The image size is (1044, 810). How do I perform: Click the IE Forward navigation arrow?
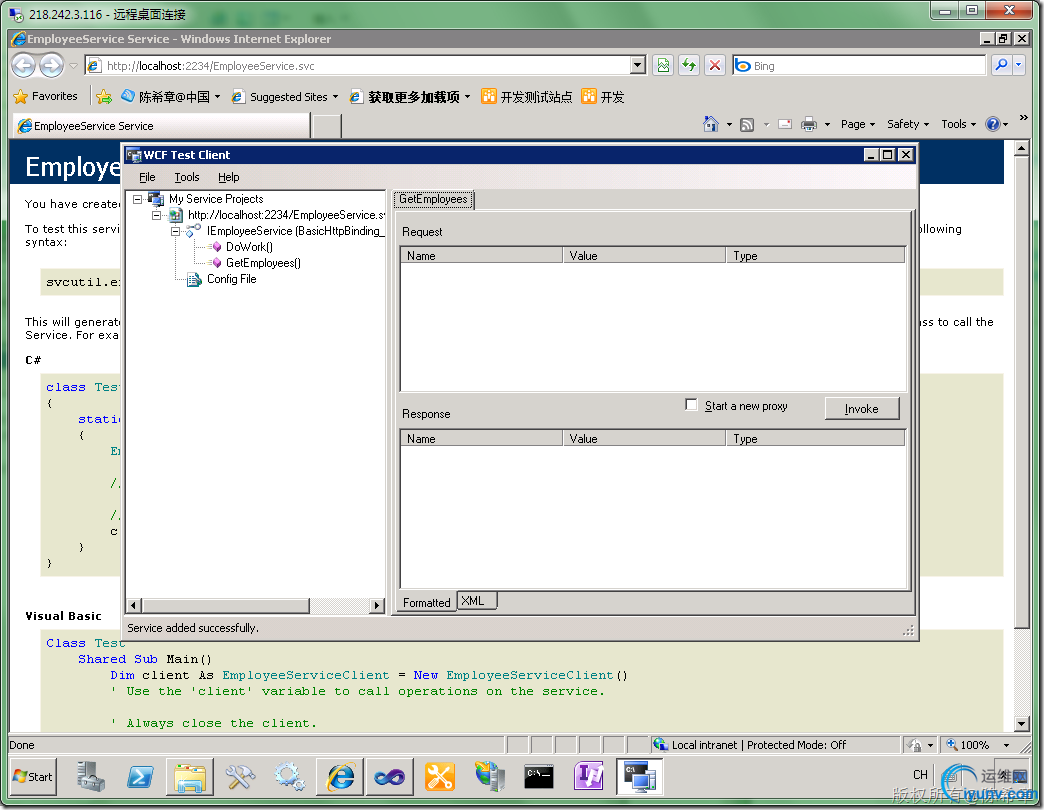click(51, 65)
